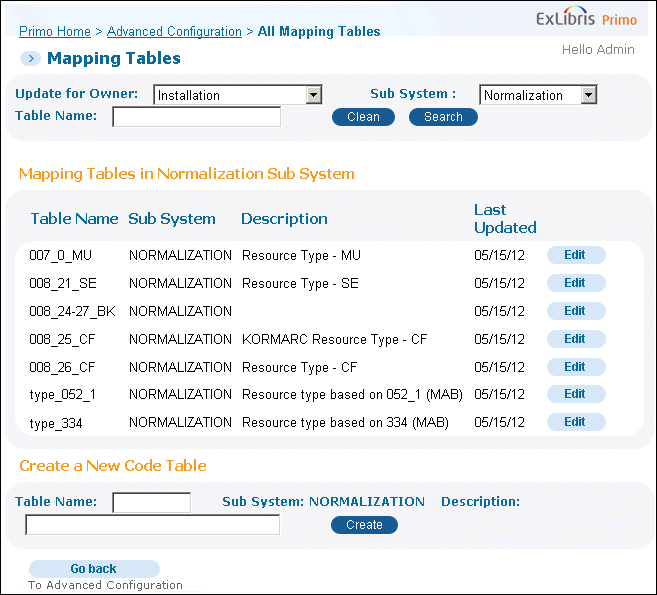Go to Primo Home breadcrumb link
Image resolution: width=657 pixels, height=595 pixels.
click(55, 31)
